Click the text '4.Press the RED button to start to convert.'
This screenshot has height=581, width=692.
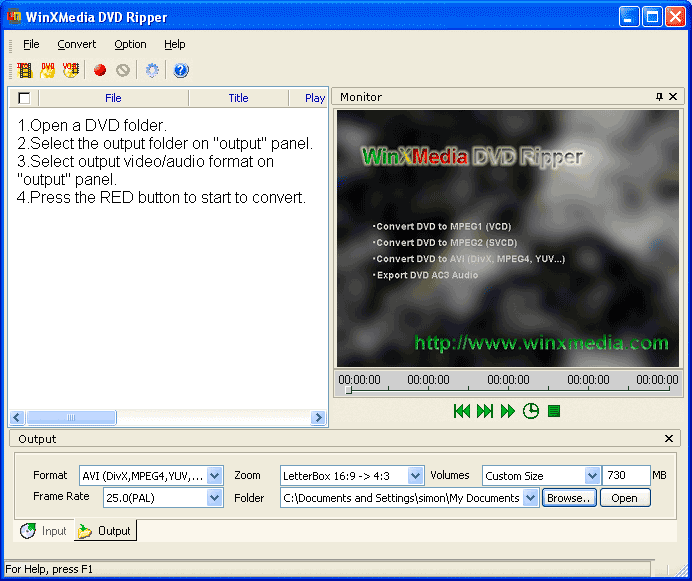[161, 197]
